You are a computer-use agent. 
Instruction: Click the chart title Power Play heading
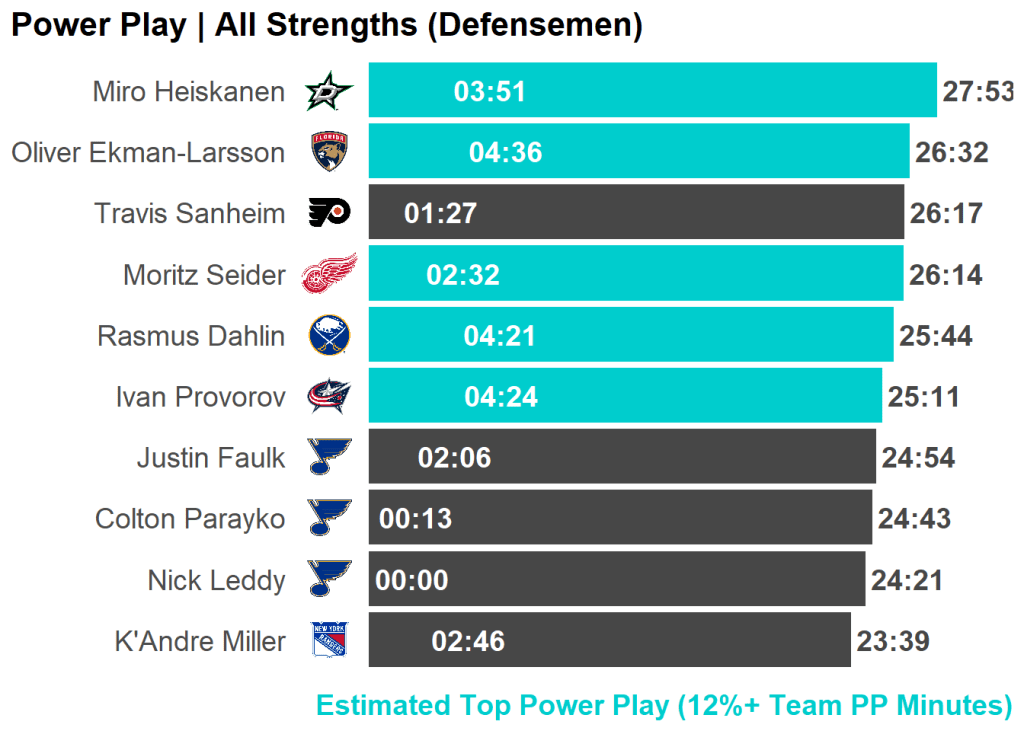click(x=326, y=26)
